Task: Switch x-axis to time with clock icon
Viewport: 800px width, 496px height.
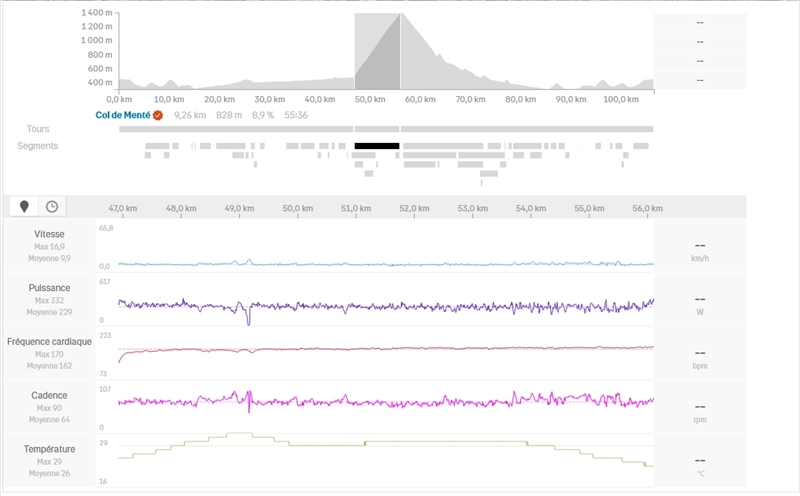Action: click(x=51, y=206)
